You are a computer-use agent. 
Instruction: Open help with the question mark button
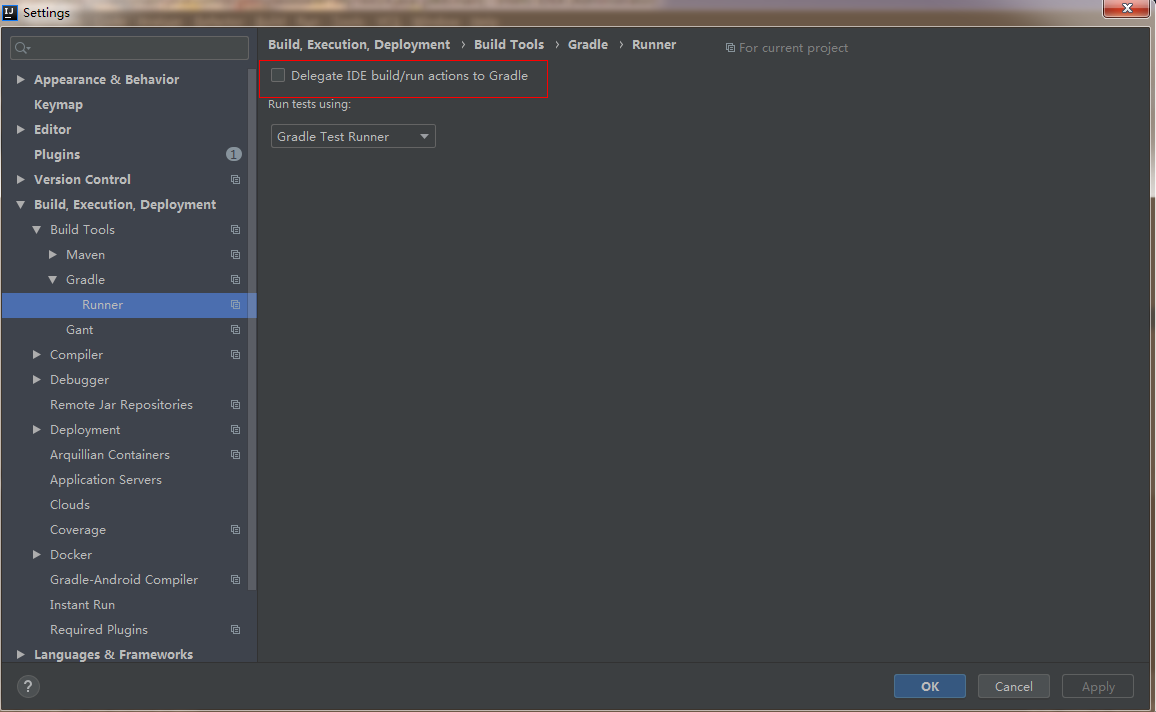coord(28,686)
